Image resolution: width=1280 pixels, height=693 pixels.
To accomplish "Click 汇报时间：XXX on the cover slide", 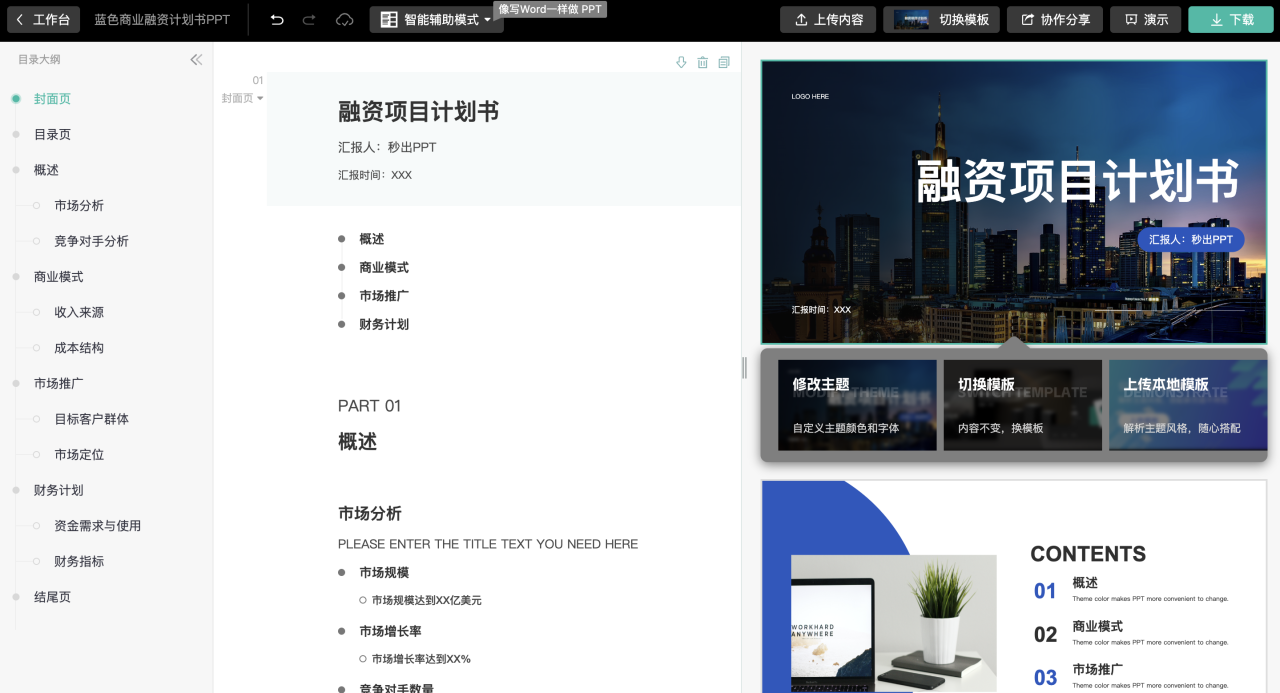I will [x=821, y=310].
